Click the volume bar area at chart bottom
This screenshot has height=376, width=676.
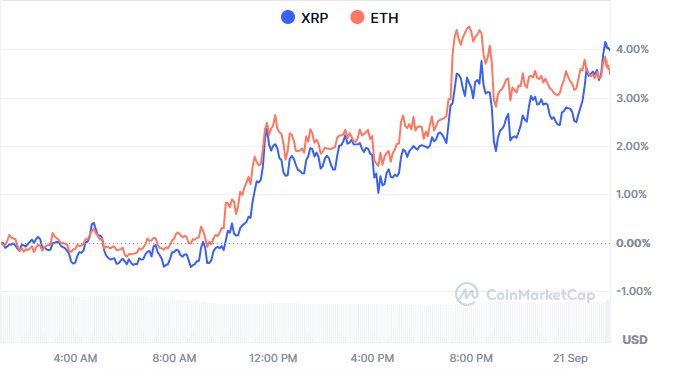[305, 319]
